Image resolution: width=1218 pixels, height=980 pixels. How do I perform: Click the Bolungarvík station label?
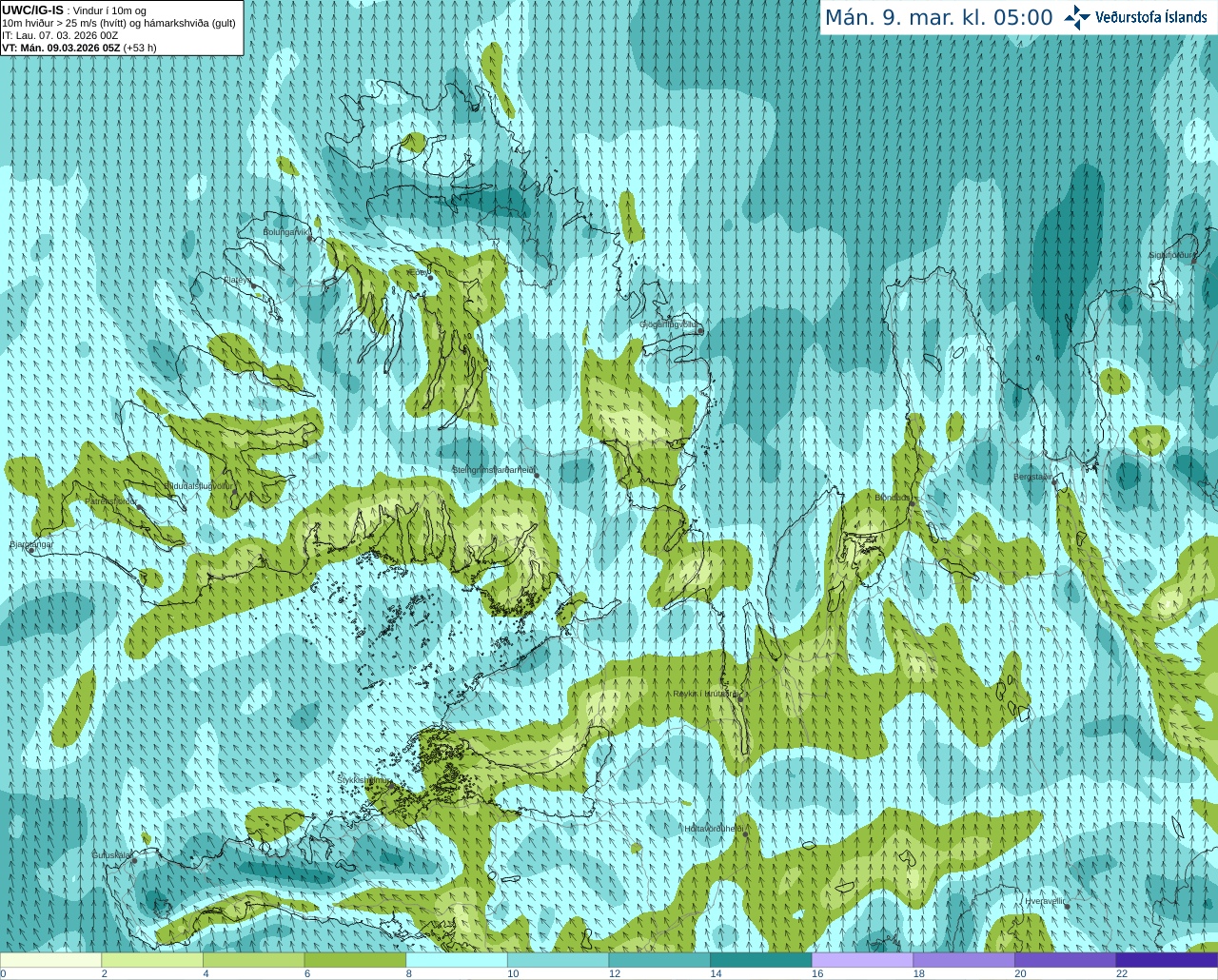click(285, 231)
